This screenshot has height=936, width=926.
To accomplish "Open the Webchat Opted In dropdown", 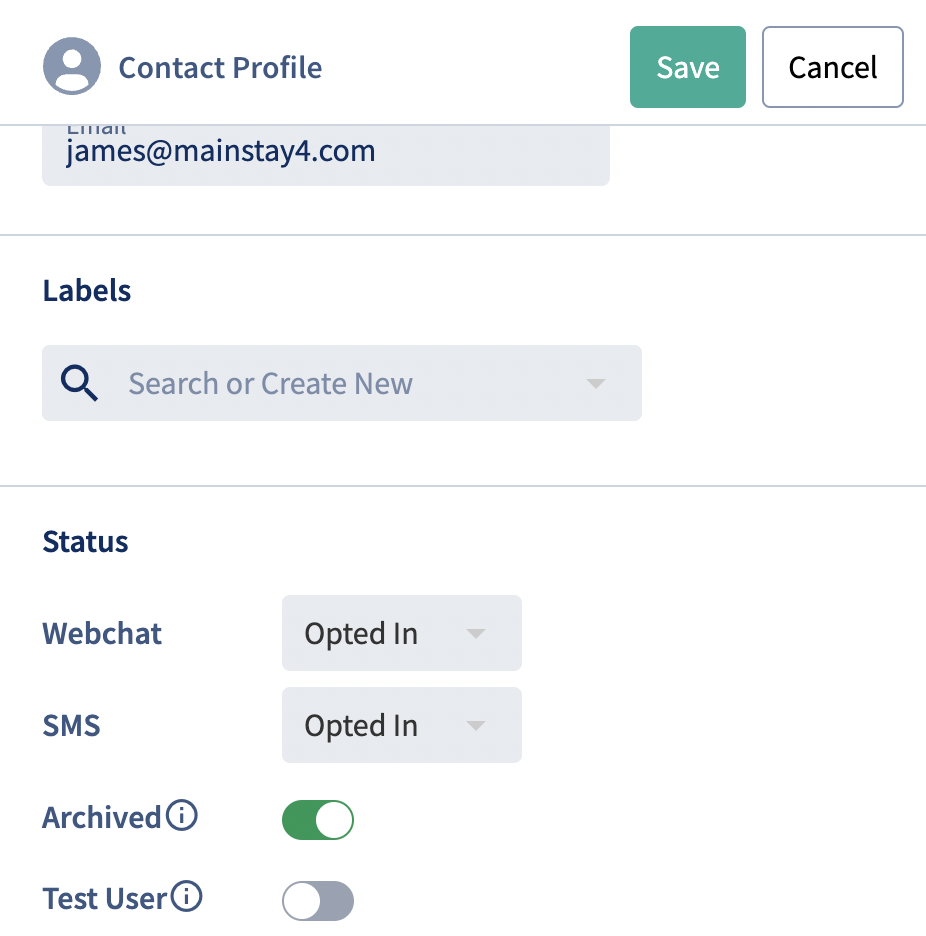I will (402, 633).
